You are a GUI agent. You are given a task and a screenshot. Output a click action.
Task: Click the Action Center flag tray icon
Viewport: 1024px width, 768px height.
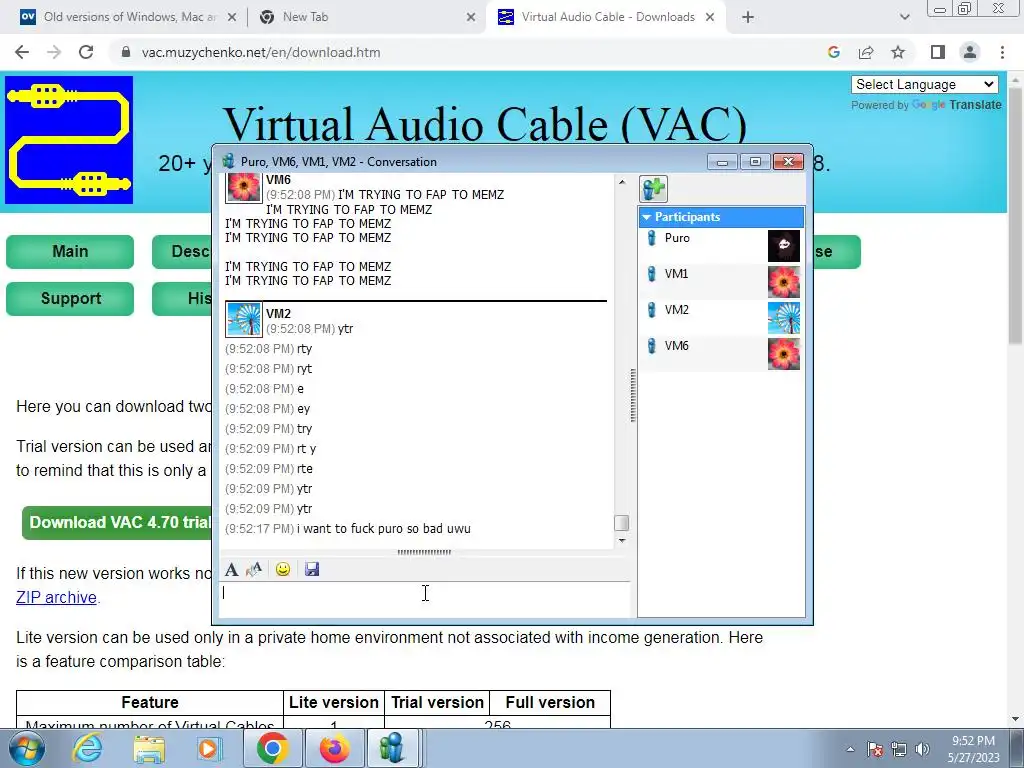pos(875,749)
